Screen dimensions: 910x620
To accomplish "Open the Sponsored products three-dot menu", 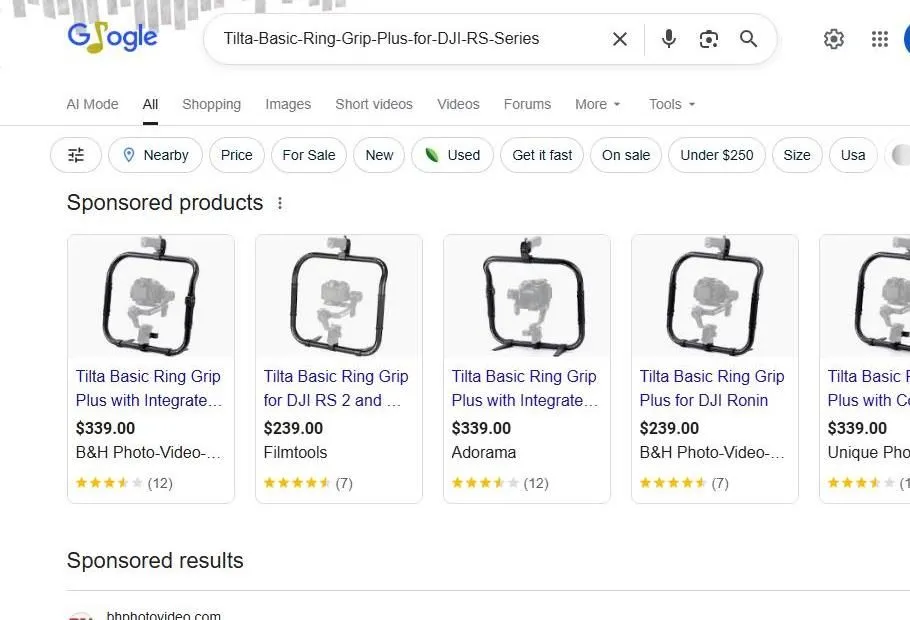I will (280, 202).
